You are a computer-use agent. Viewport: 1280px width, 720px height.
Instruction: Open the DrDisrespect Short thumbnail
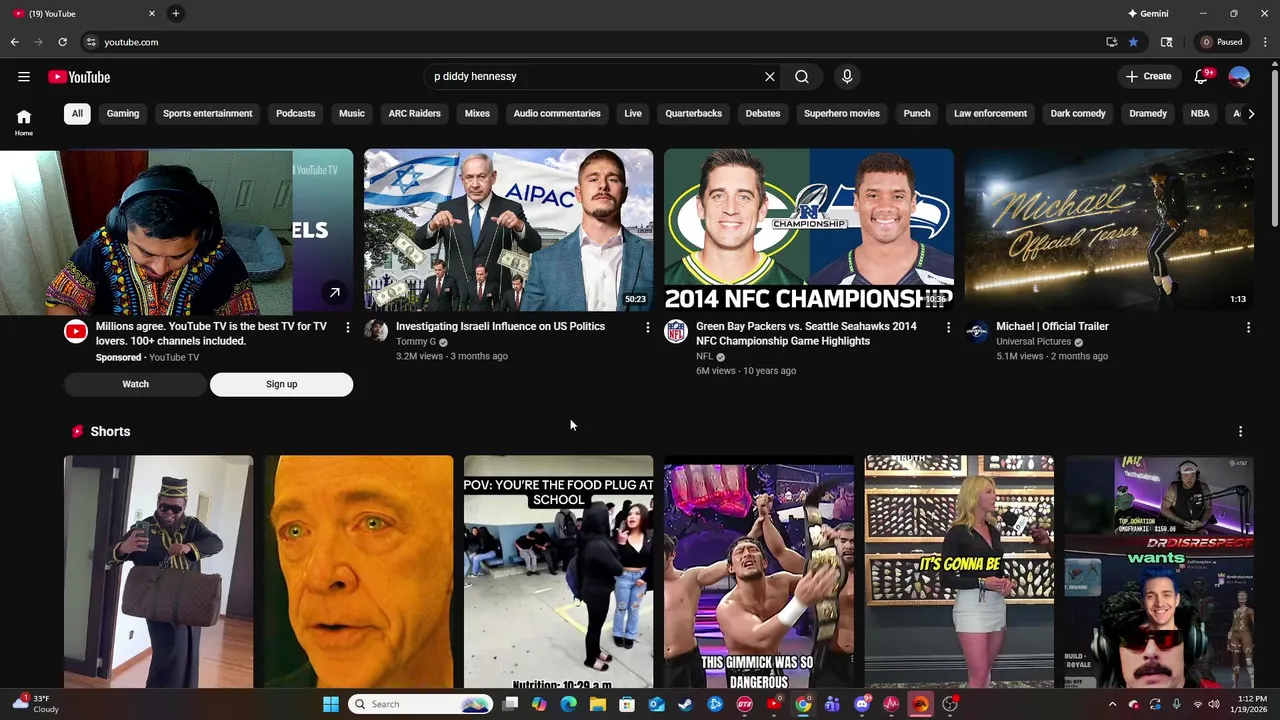click(x=1159, y=572)
